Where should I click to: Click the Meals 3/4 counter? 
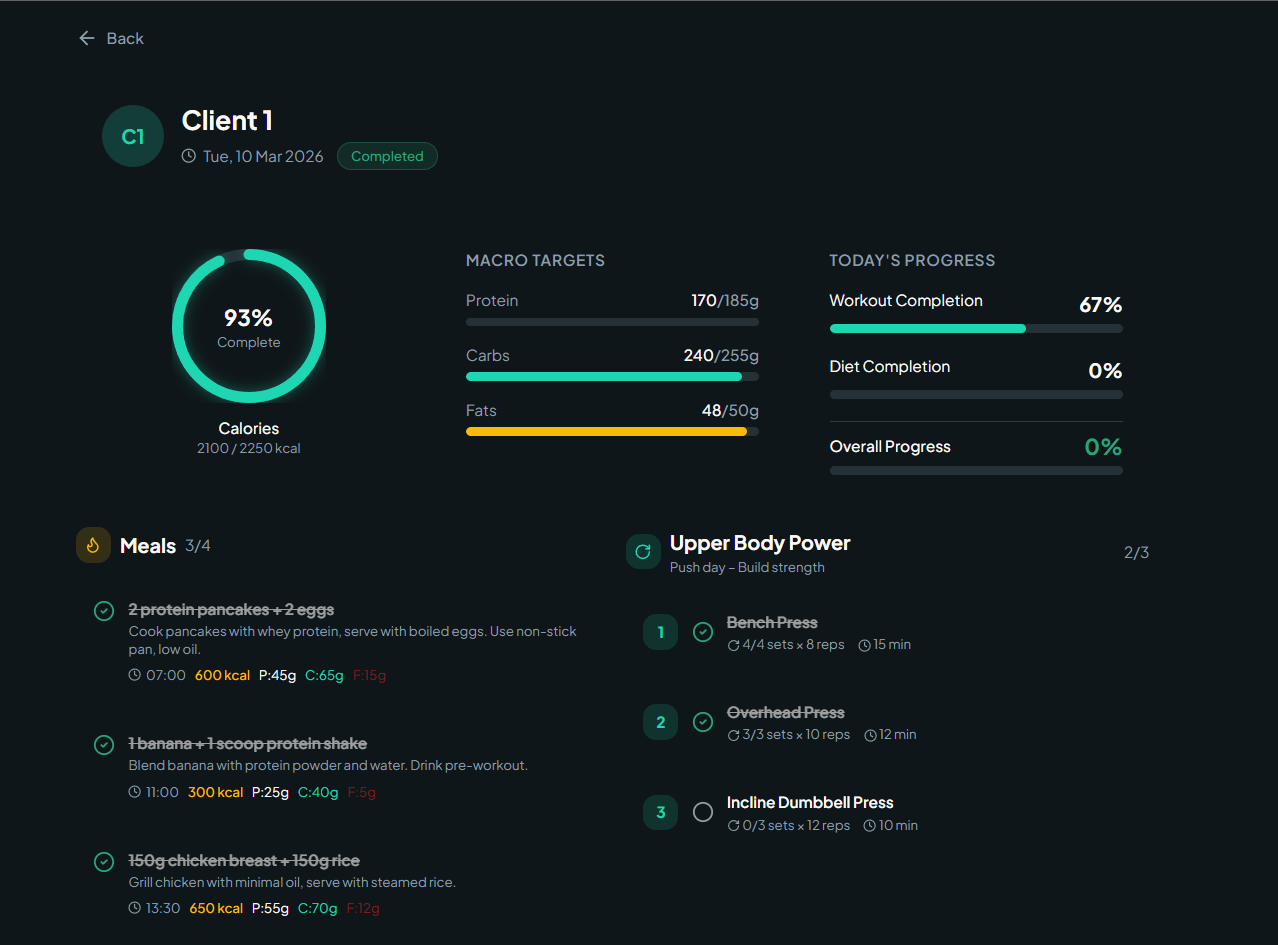point(198,546)
